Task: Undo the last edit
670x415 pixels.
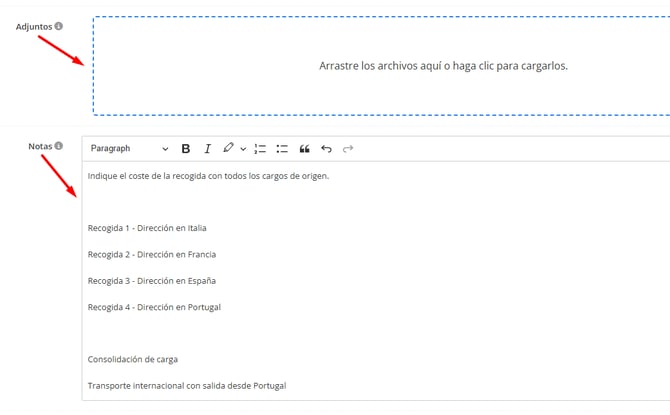Action: pyautogui.click(x=326, y=149)
